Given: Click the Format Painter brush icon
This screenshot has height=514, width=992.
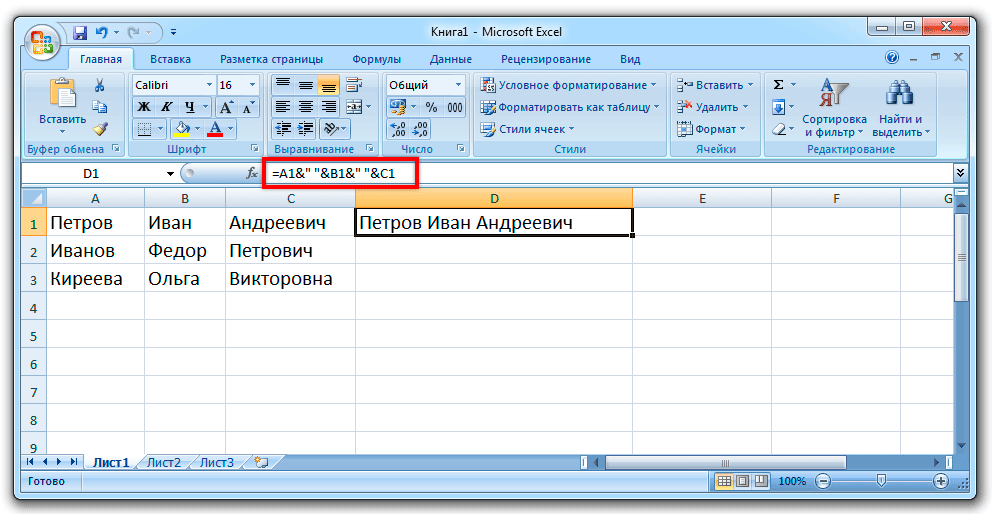Looking at the screenshot, I should point(100,129).
